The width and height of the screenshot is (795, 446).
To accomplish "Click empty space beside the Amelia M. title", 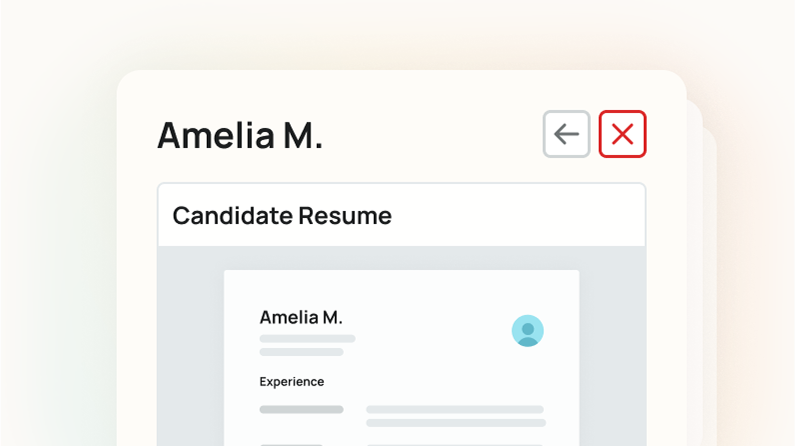I will click(x=430, y=135).
